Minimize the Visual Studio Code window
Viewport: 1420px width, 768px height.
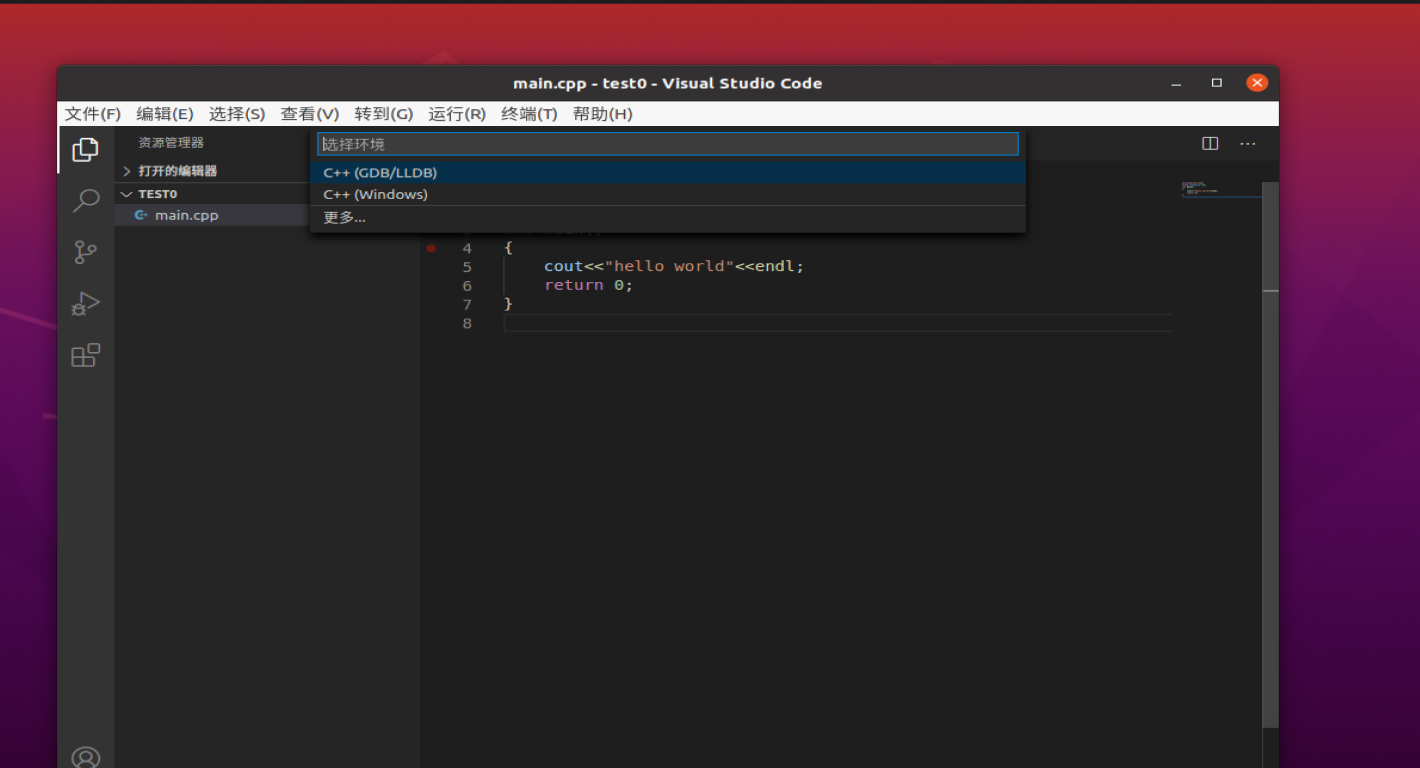point(1178,83)
